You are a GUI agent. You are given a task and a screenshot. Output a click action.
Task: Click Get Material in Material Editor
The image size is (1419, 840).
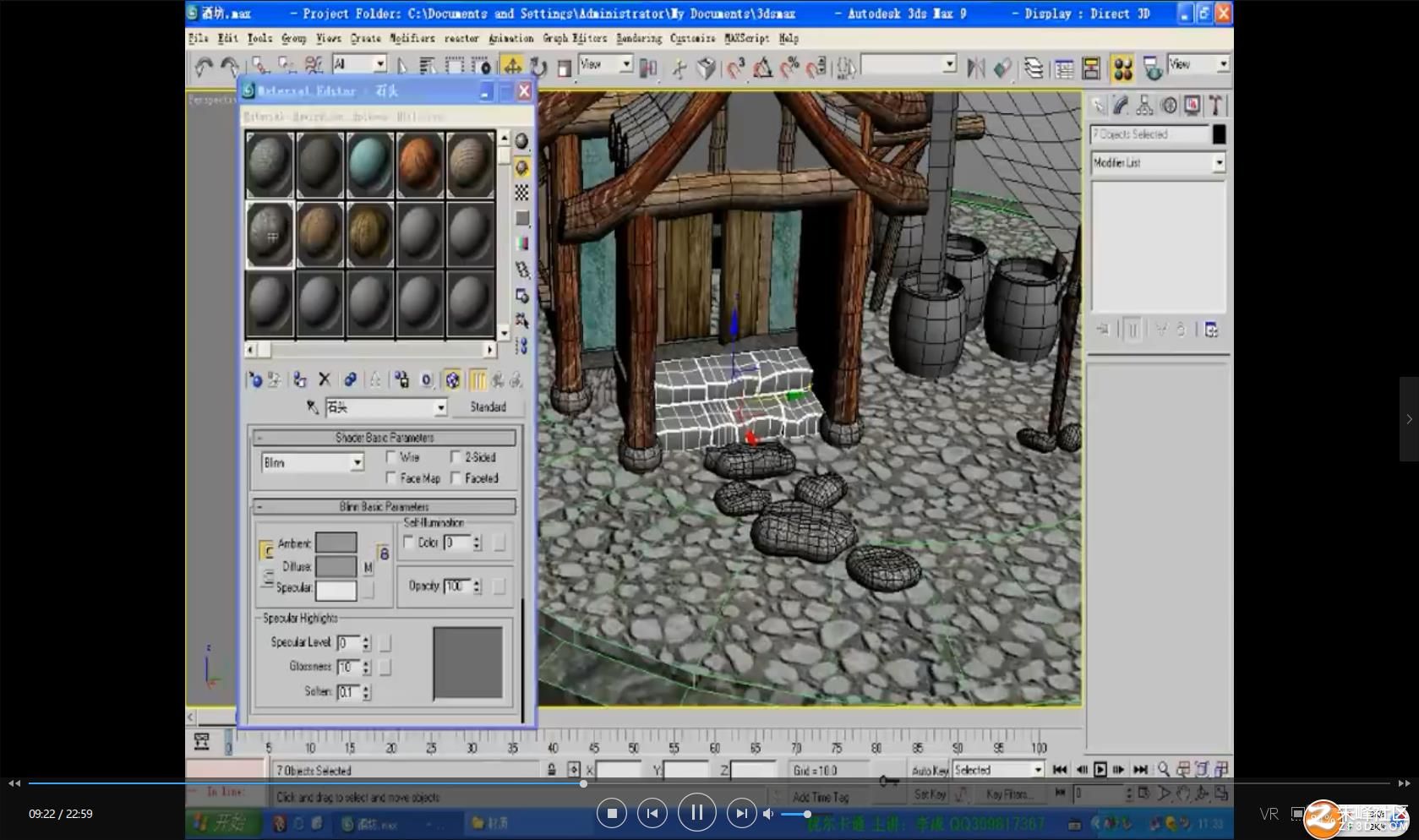click(x=255, y=380)
